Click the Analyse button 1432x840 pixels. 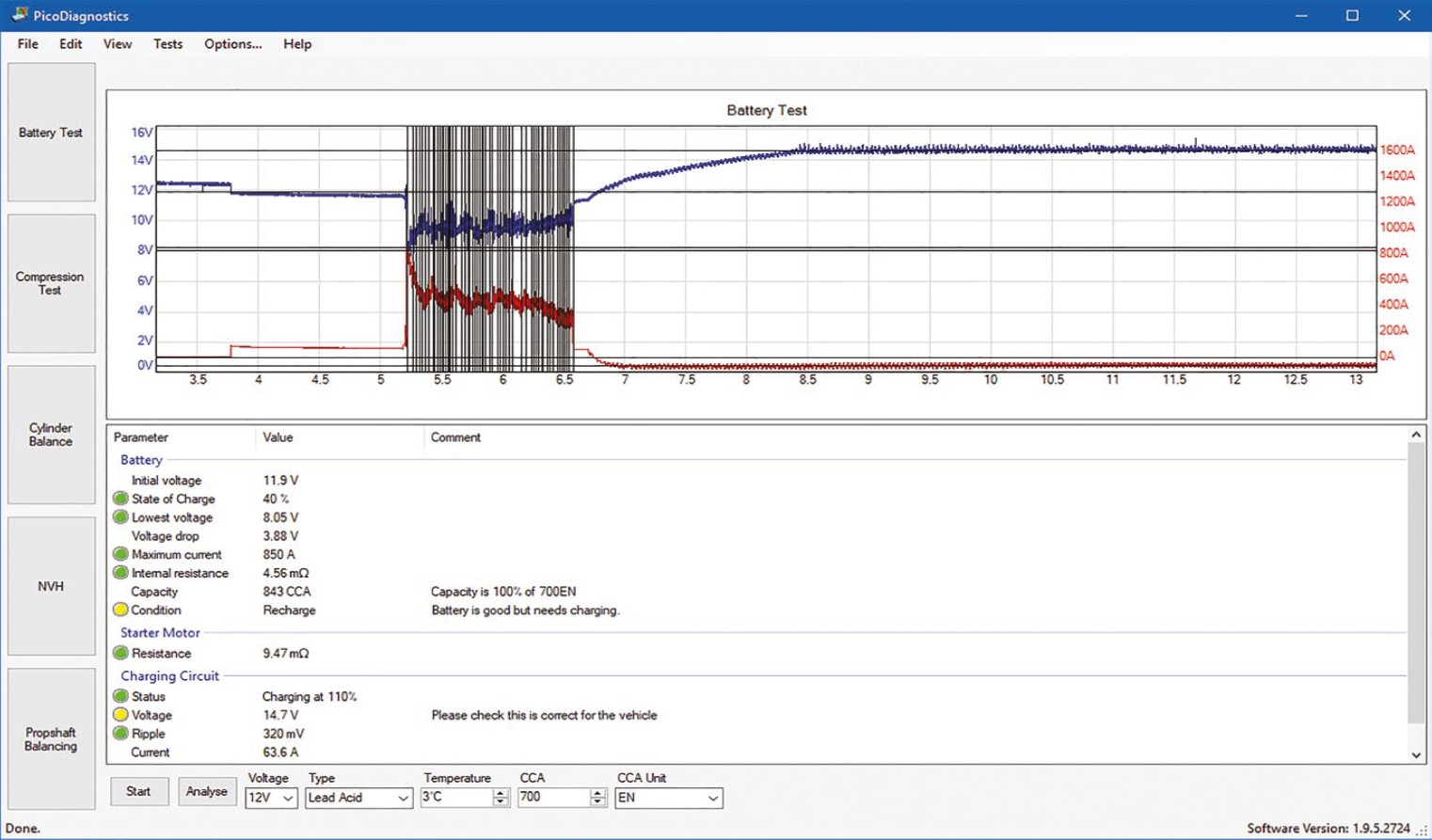(206, 792)
